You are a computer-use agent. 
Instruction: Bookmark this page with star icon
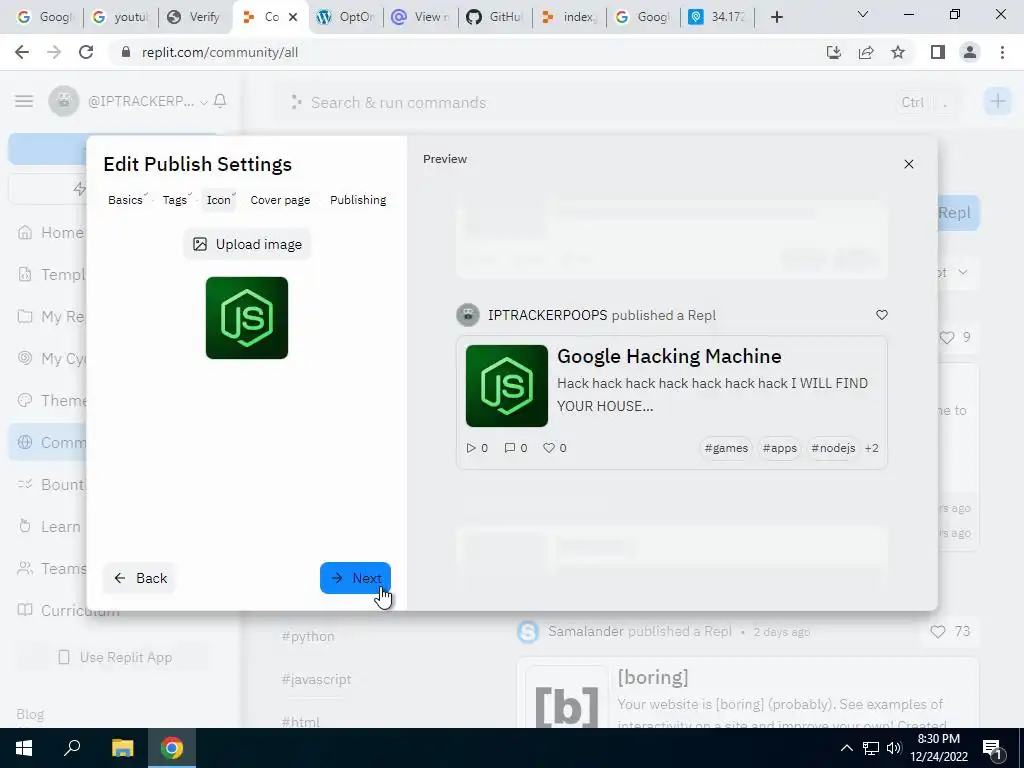[898, 52]
